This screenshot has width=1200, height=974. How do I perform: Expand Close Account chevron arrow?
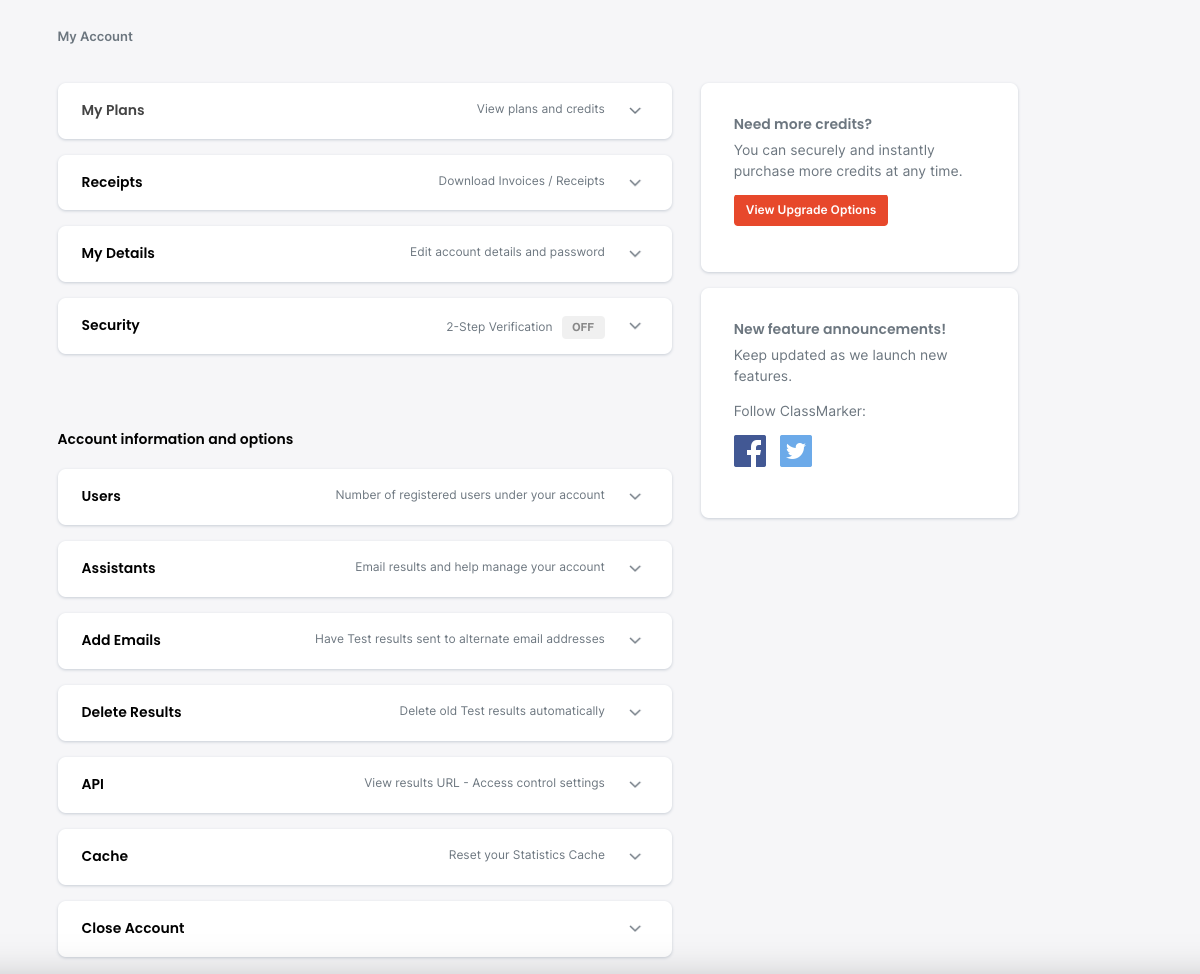pyautogui.click(x=635, y=929)
